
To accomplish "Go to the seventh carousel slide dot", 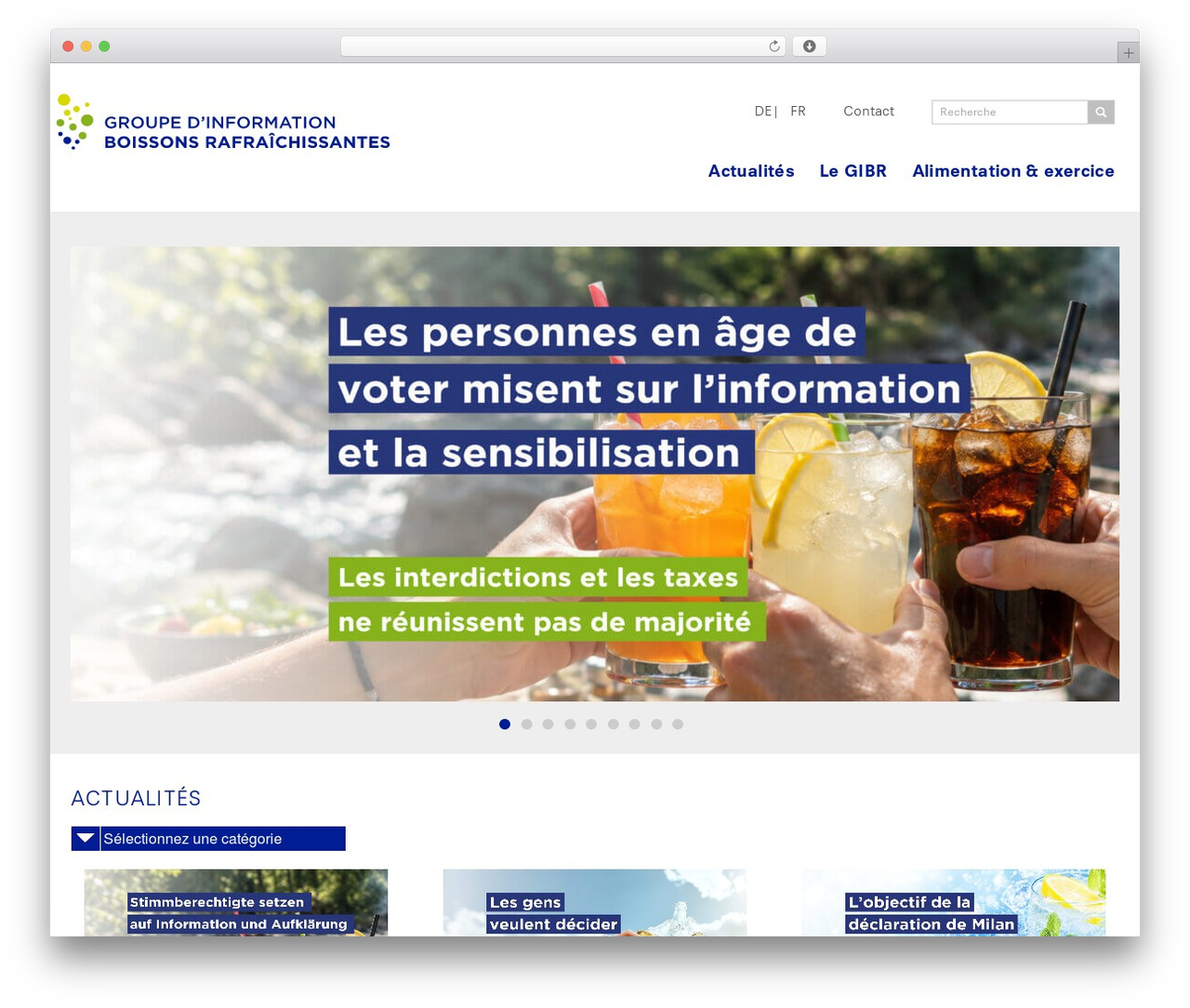I will tap(634, 724).
